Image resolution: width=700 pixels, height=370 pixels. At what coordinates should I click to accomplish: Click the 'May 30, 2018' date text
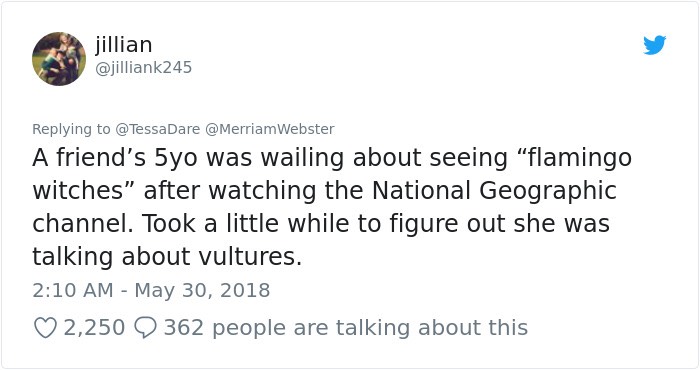click(x=202, y=290)
